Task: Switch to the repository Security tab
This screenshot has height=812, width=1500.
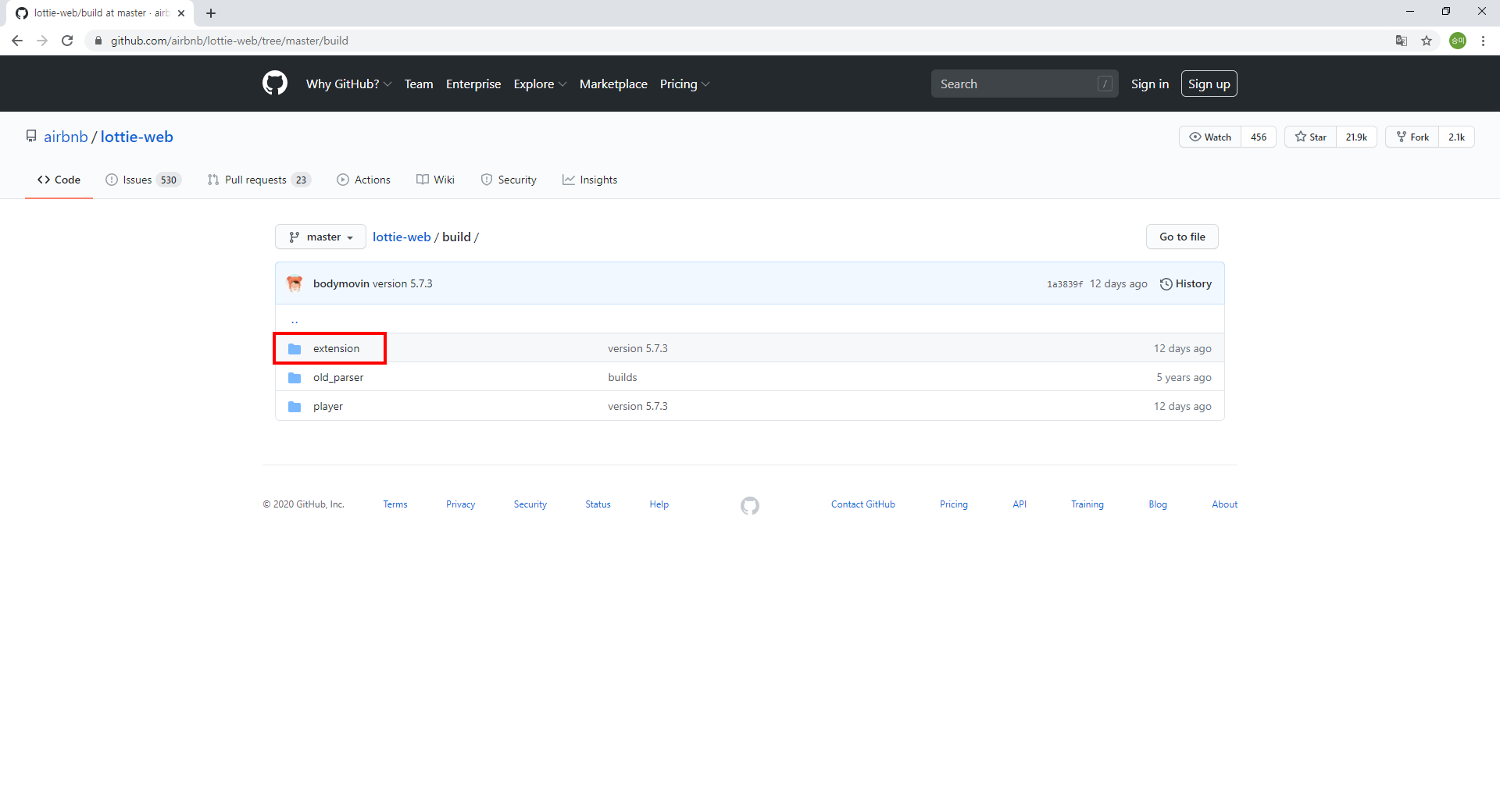Action: (509, 180)
